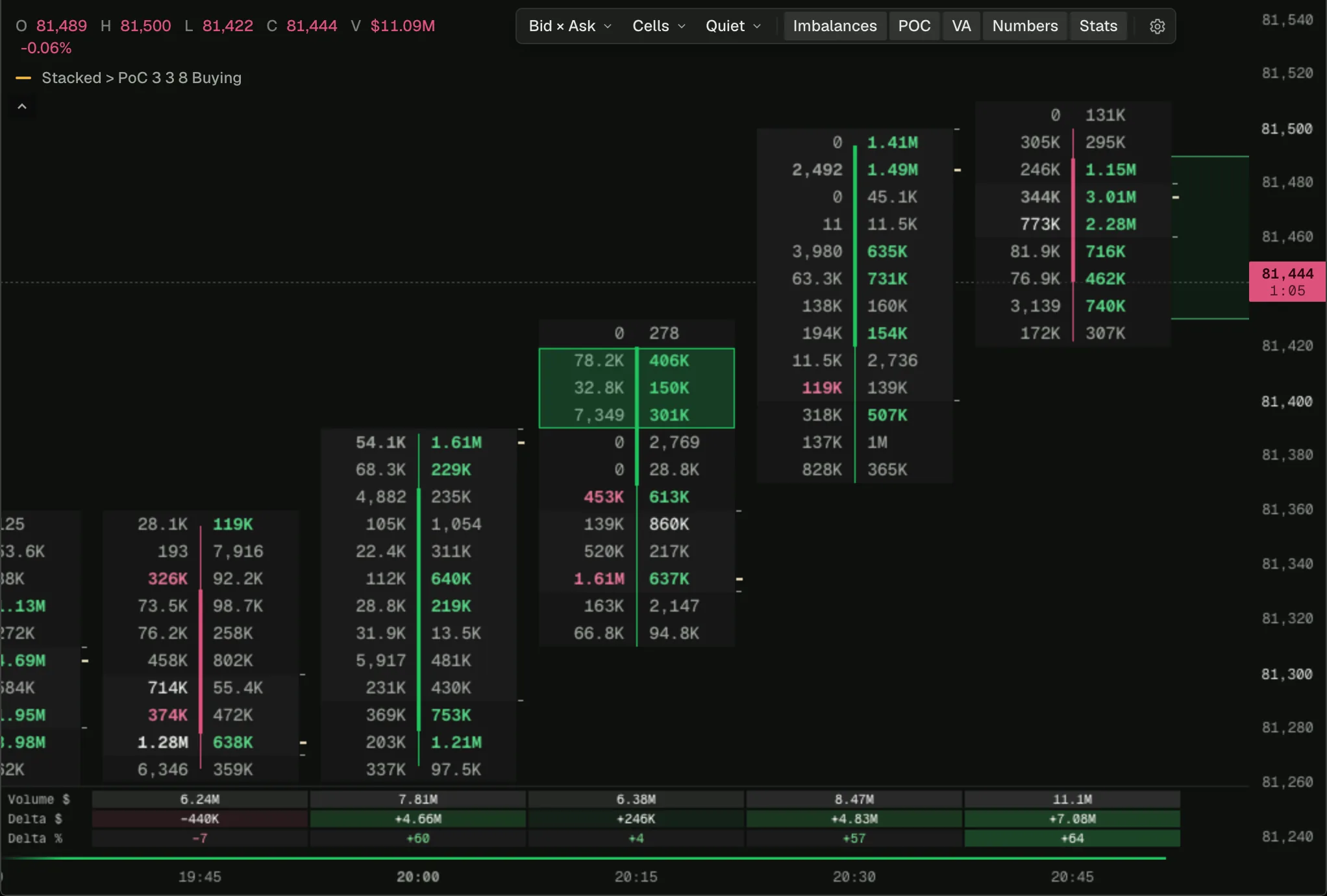The width and height of the screenshot is (1327, 896).
Task: Collapse the indicator legend with the up chevron
Action: (x=22, y=106)
